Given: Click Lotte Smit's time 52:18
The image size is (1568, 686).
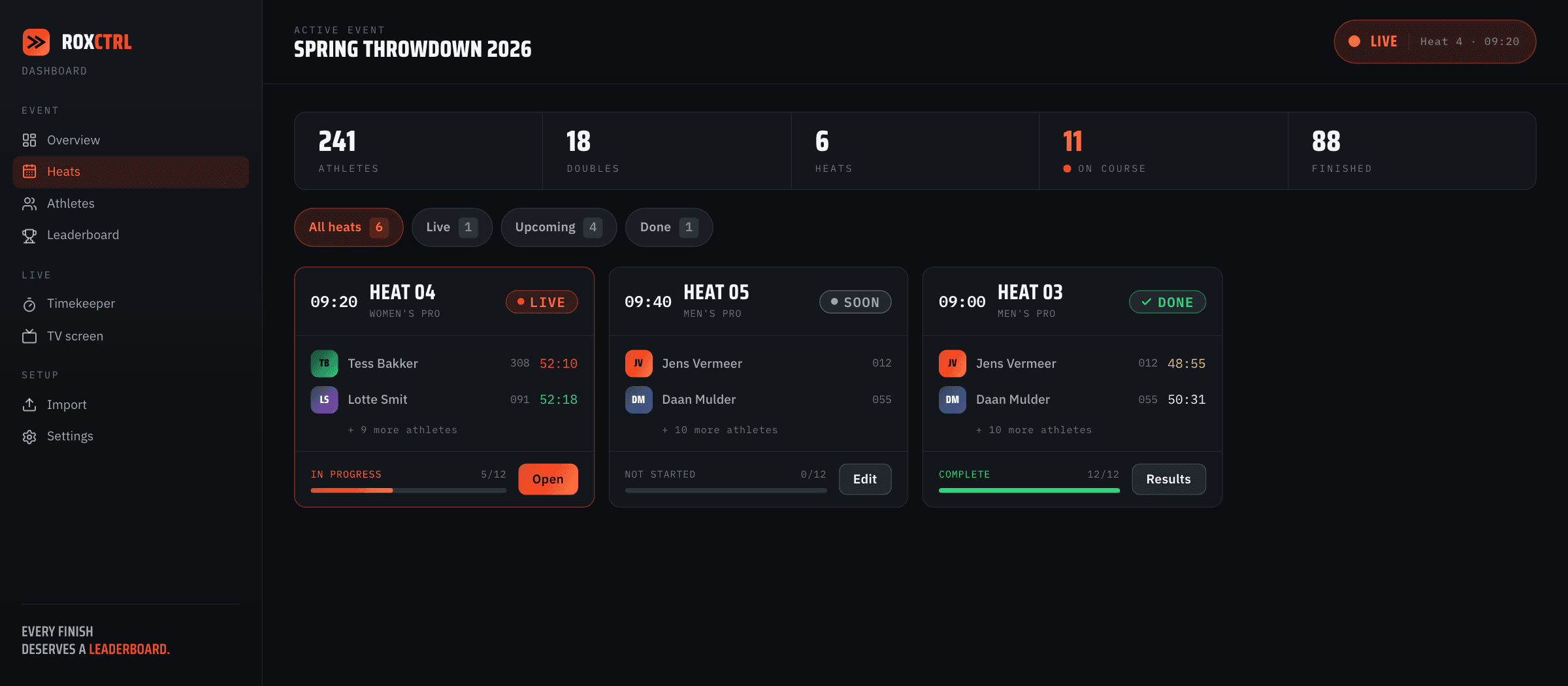Looking at the screenshot, I should click(559, 400).
